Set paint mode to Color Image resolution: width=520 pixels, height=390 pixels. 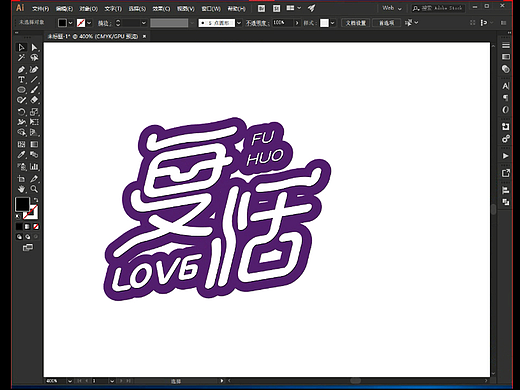[19, 227]
